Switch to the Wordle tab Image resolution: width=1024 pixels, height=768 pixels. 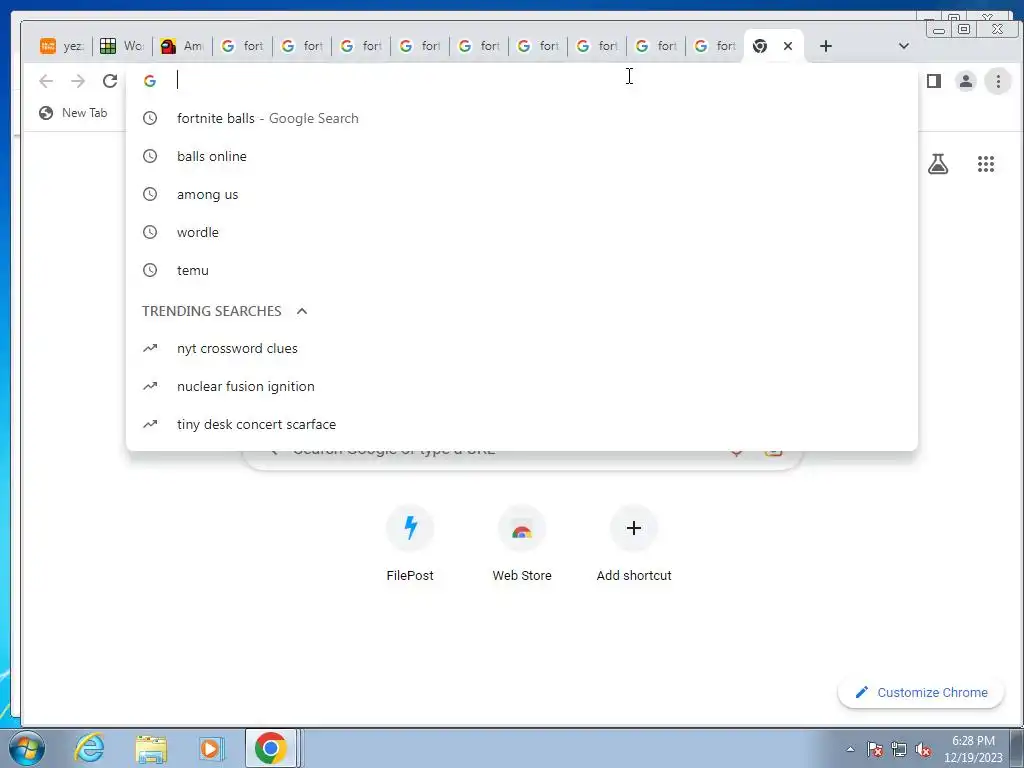[x=122, y=46]
